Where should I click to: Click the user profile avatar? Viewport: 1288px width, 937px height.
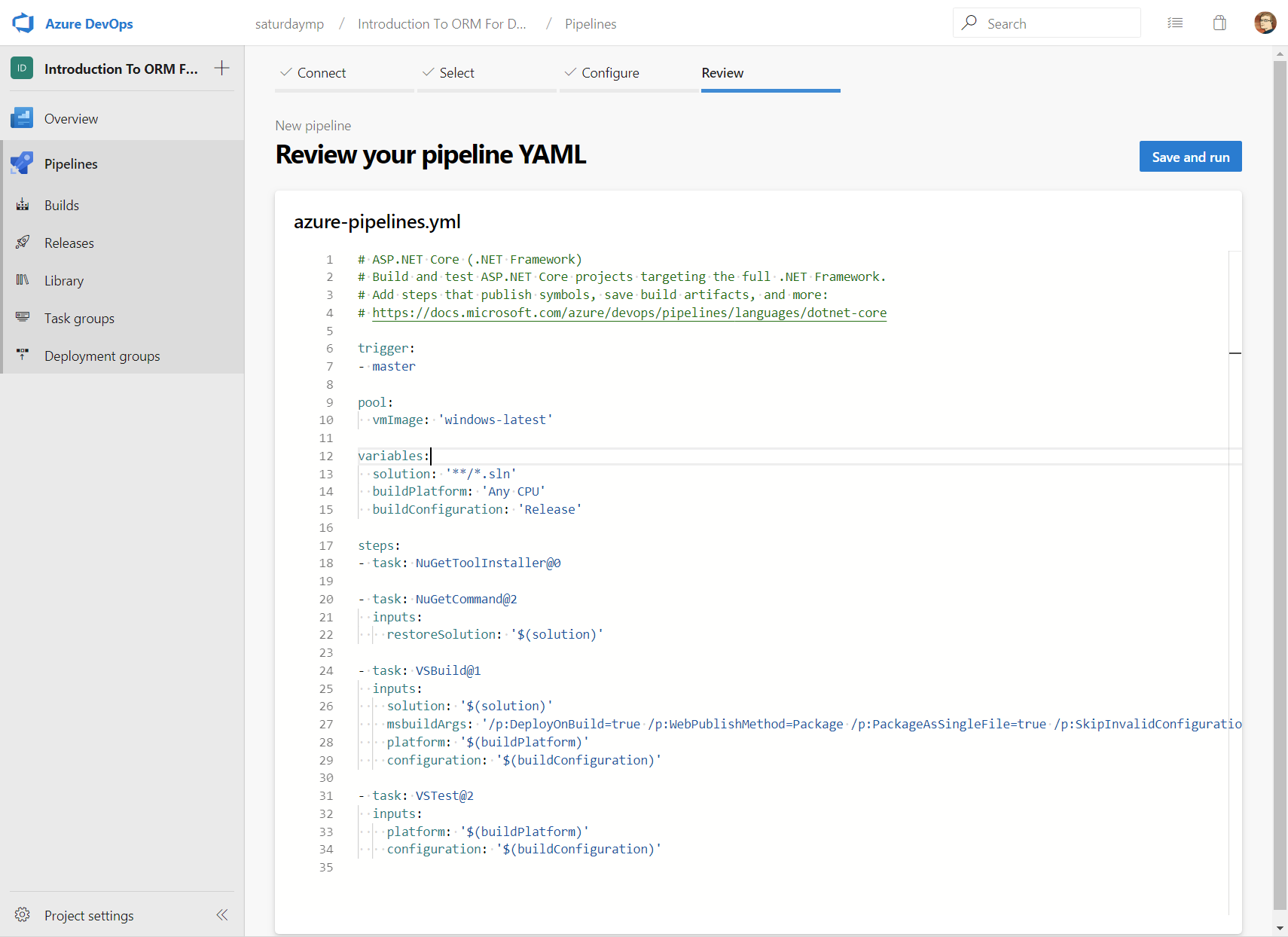click(1265, 23)
